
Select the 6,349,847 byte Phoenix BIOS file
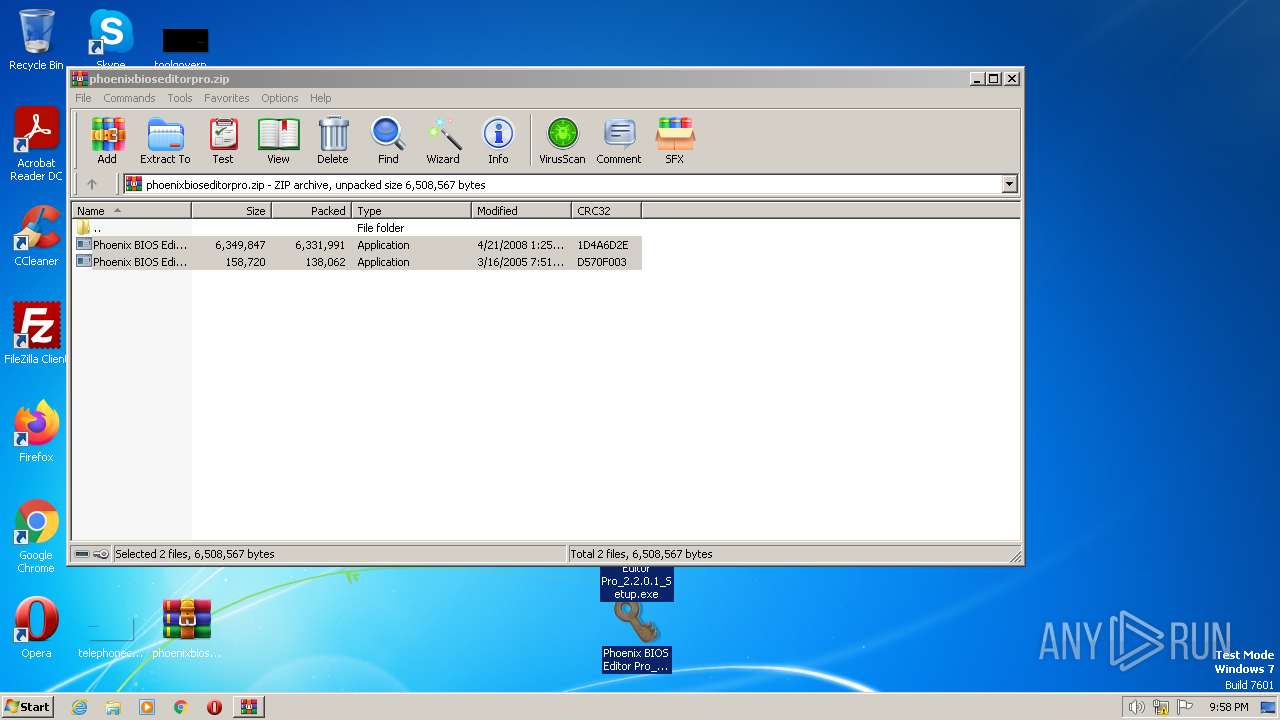pos(357,245)
